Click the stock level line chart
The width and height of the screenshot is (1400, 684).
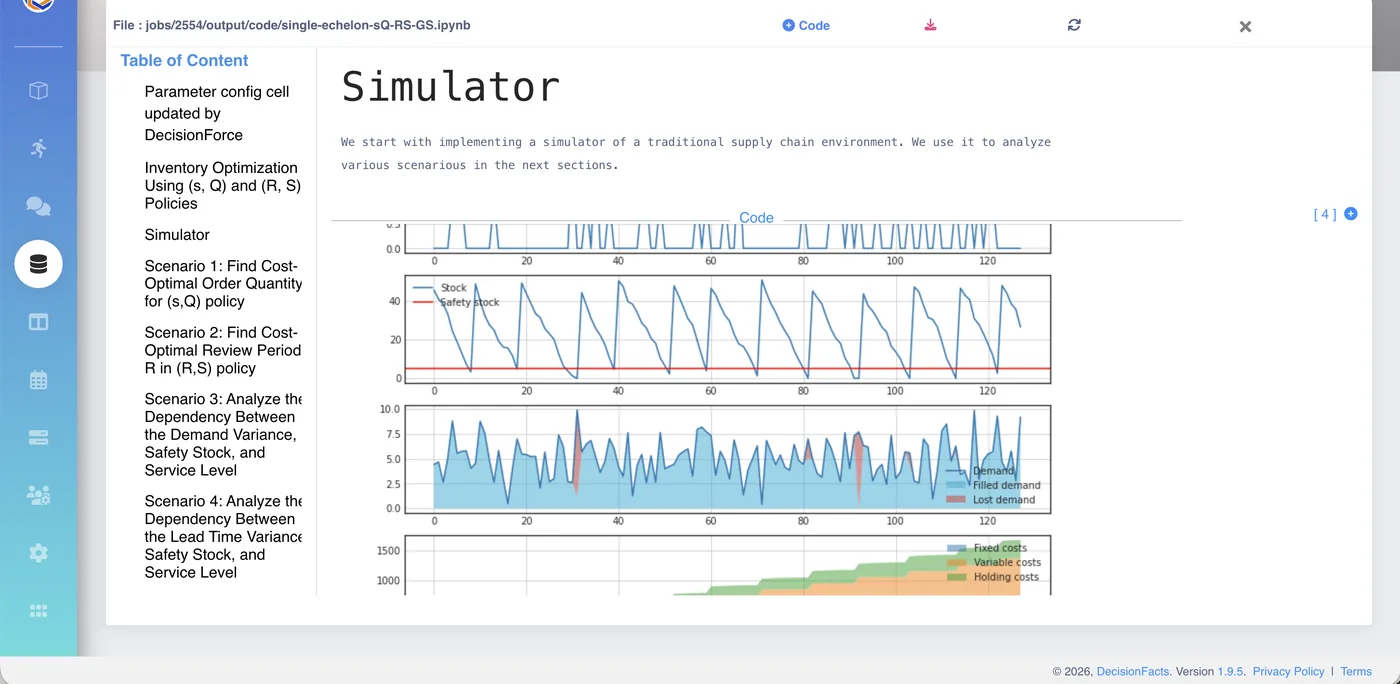tap(727, 330)
